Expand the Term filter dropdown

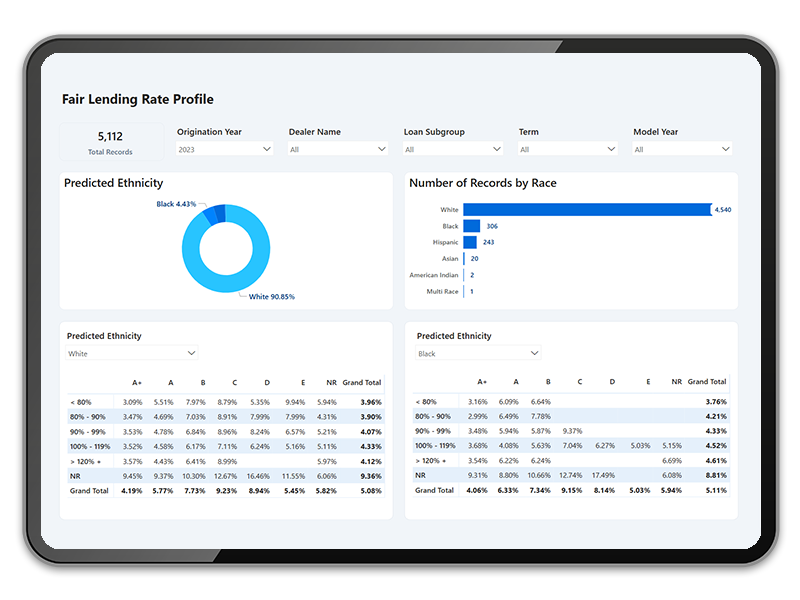[568, 149]
